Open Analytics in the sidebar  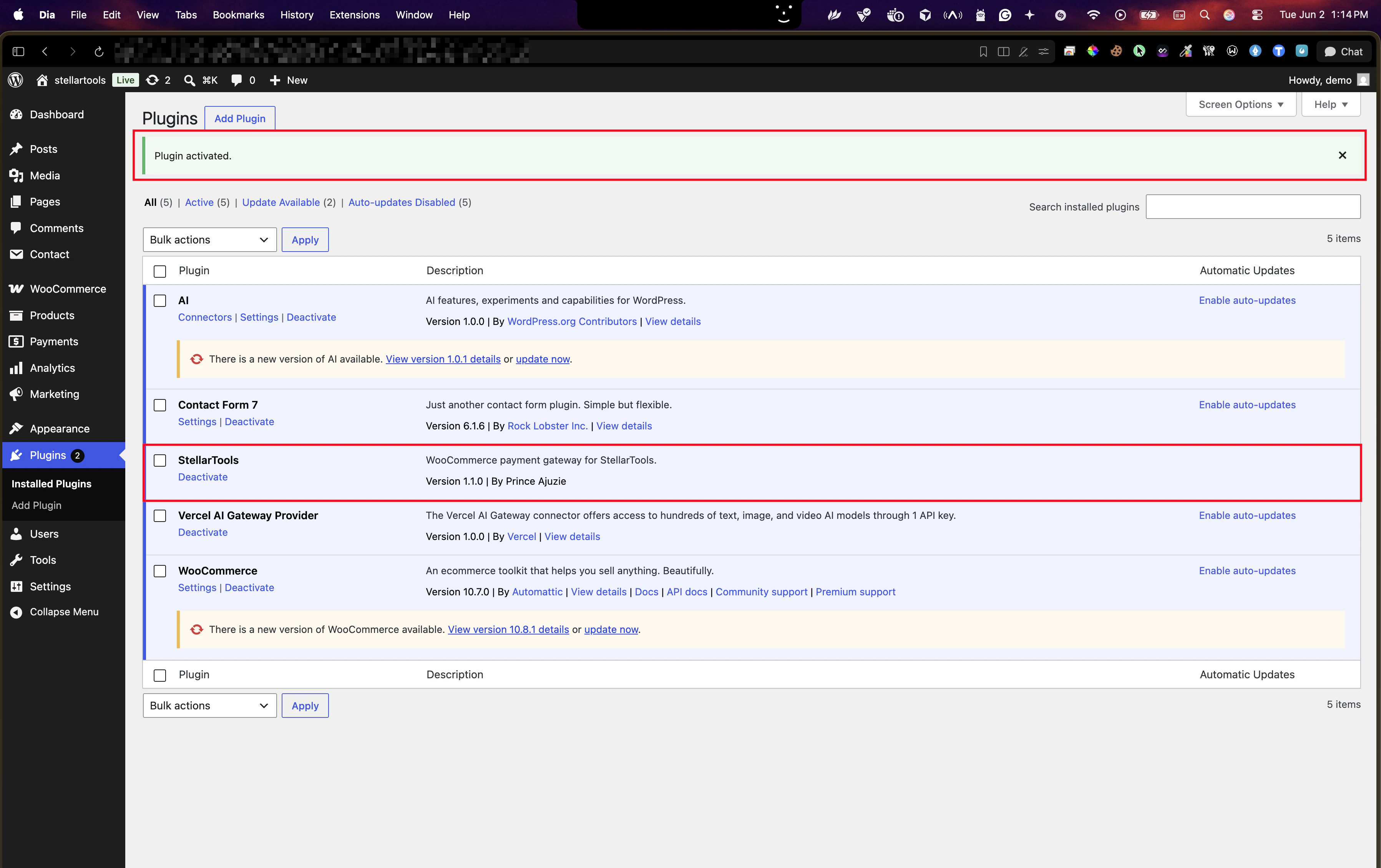click(52, 368)
